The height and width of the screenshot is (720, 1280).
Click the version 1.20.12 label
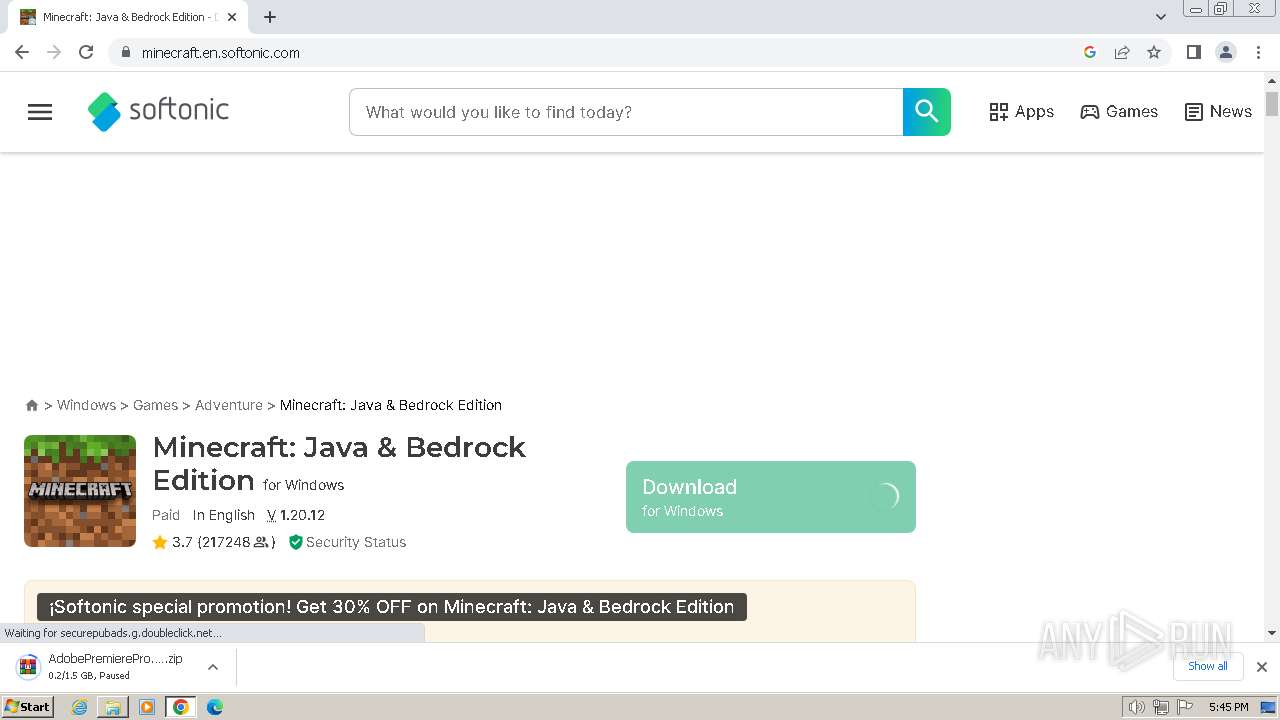[296, 515]
